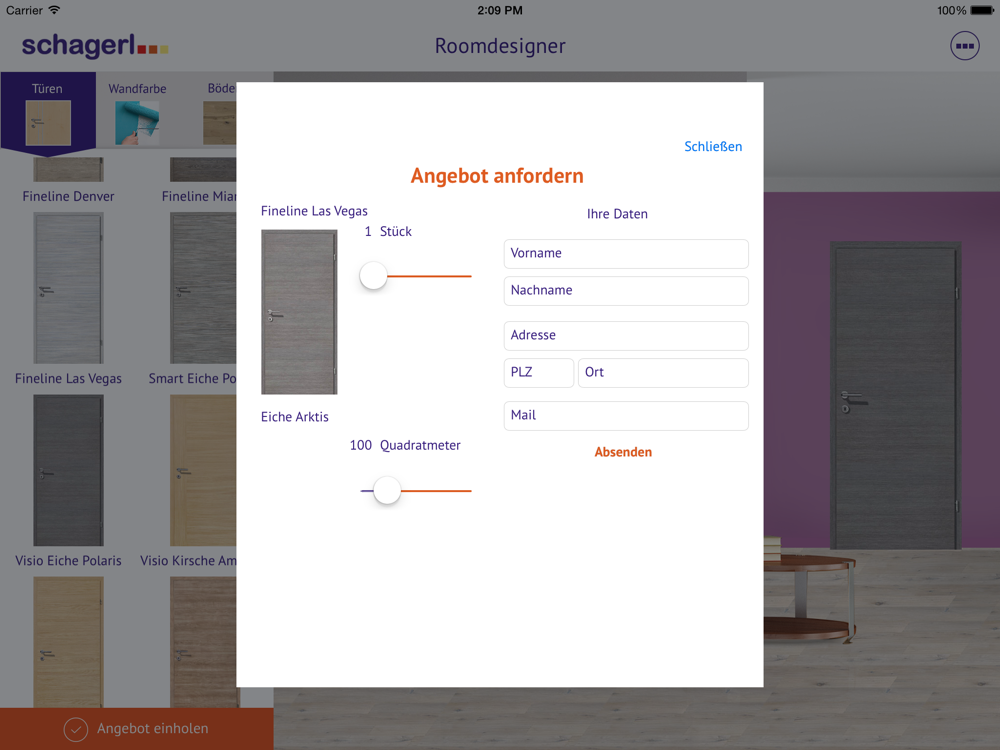Tap the Angebot einholen button
Viewport: 1000px width, 750px height.
point(136,728)
